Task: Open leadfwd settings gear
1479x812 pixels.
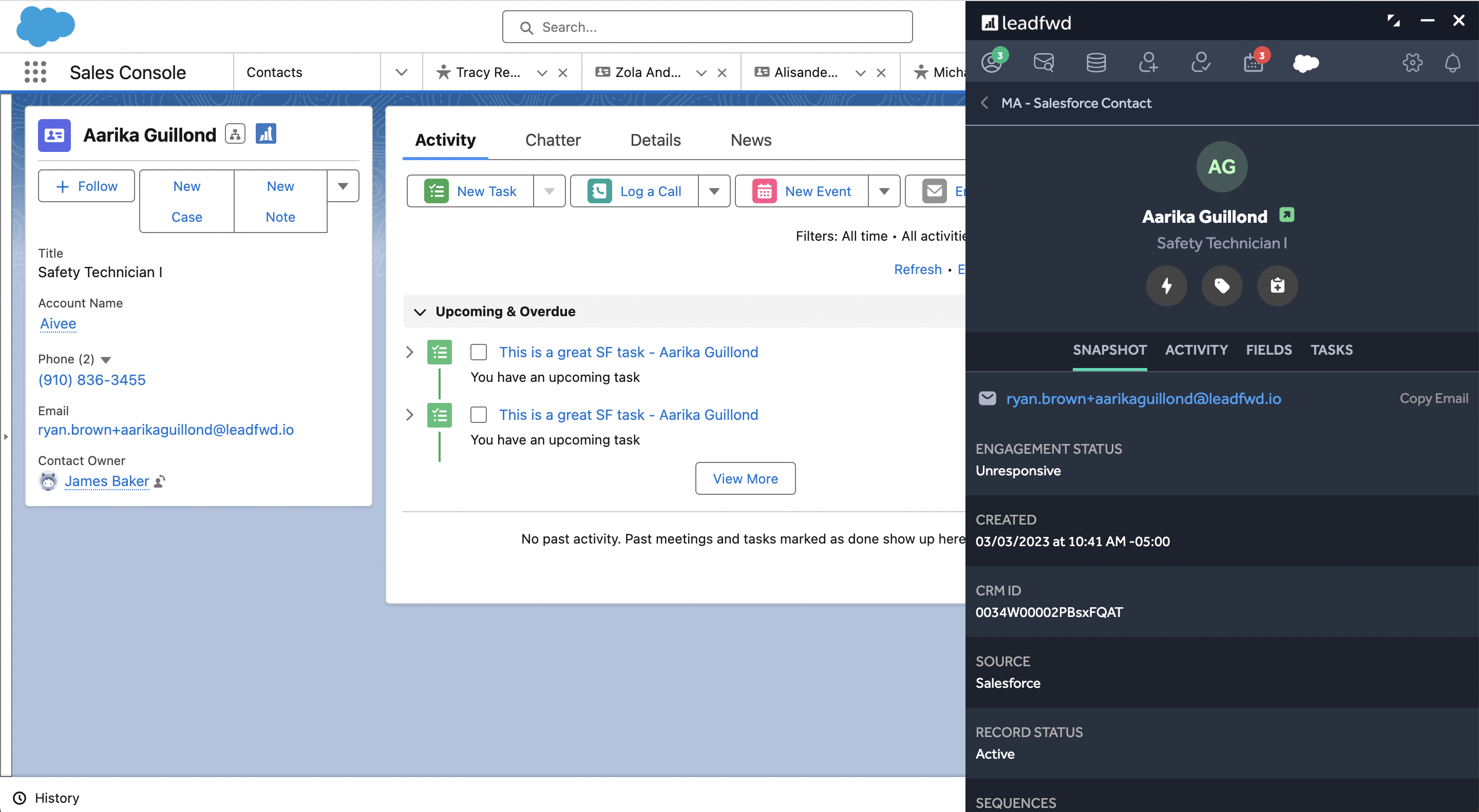Action: point(1412,62)
